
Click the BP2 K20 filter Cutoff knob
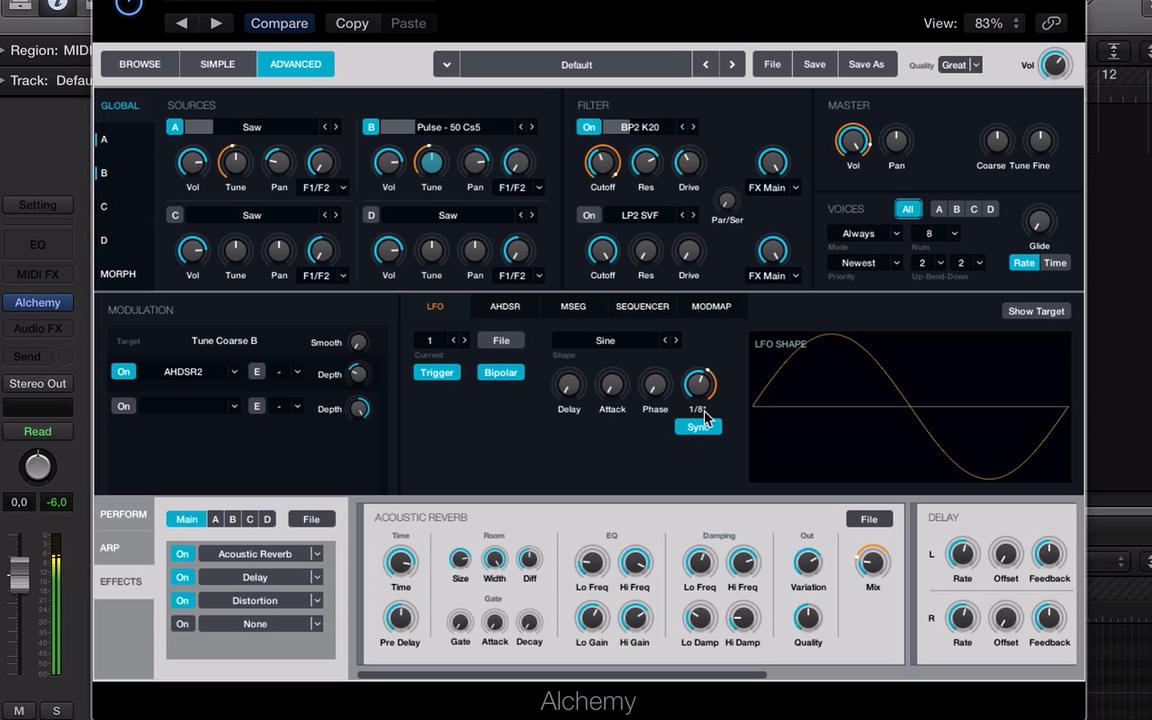(602, 162)
